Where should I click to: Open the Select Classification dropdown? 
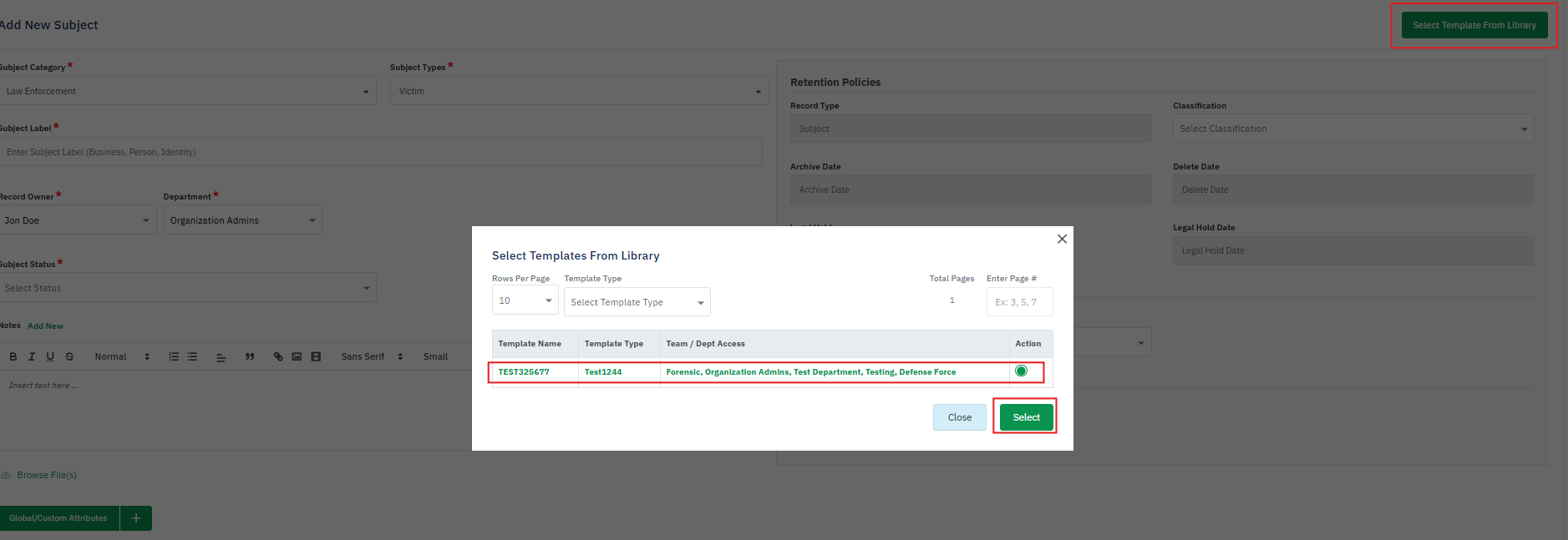point(1352,129)
